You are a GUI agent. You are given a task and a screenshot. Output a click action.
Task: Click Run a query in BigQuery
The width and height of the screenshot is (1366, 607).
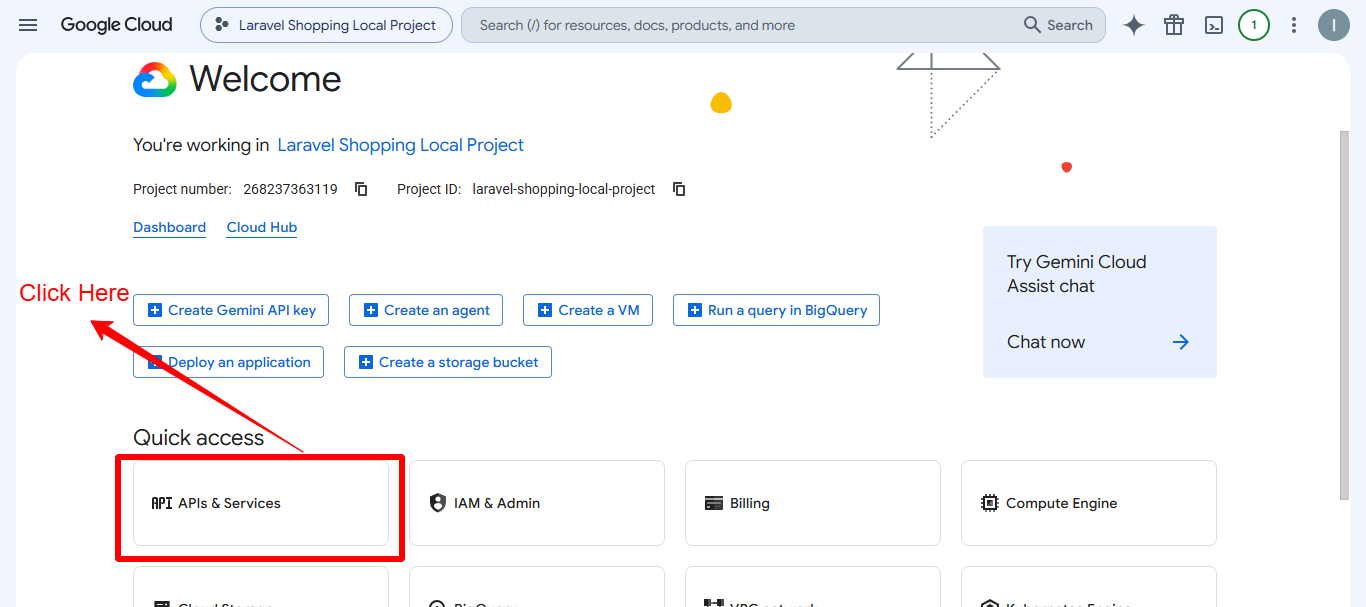click(777, 310)
